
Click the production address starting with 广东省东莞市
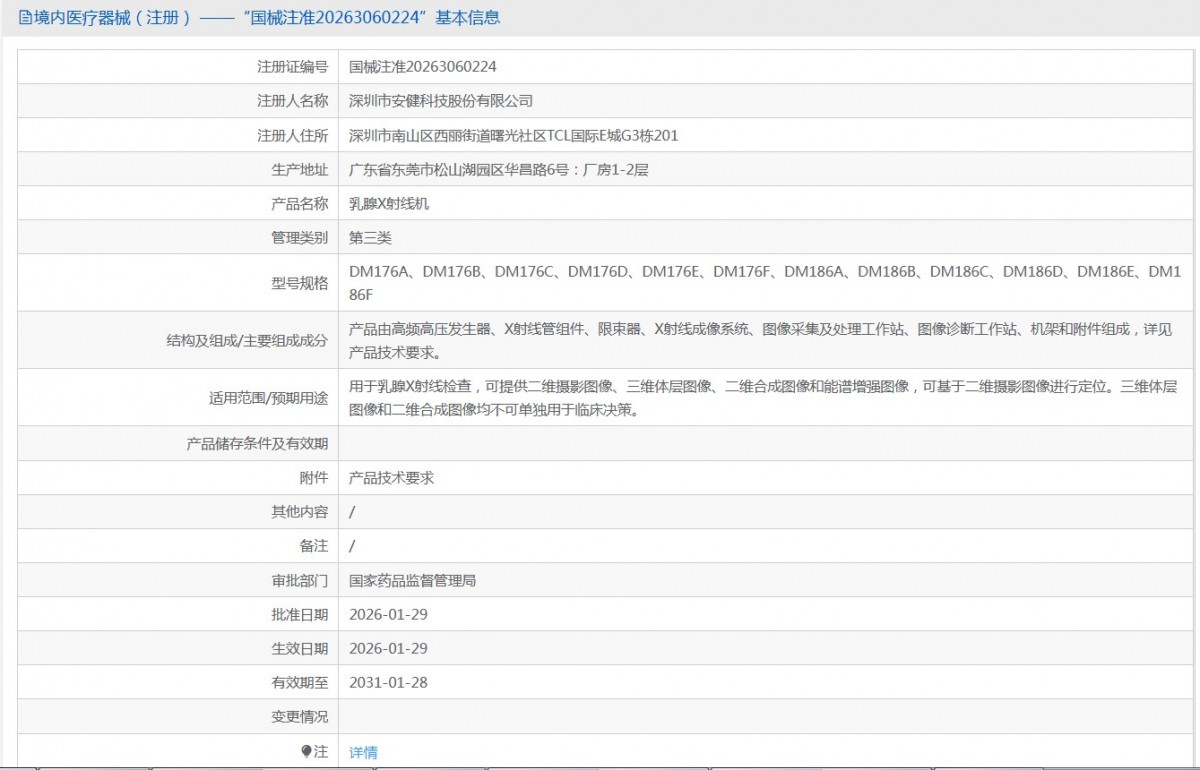click(498, 170)
